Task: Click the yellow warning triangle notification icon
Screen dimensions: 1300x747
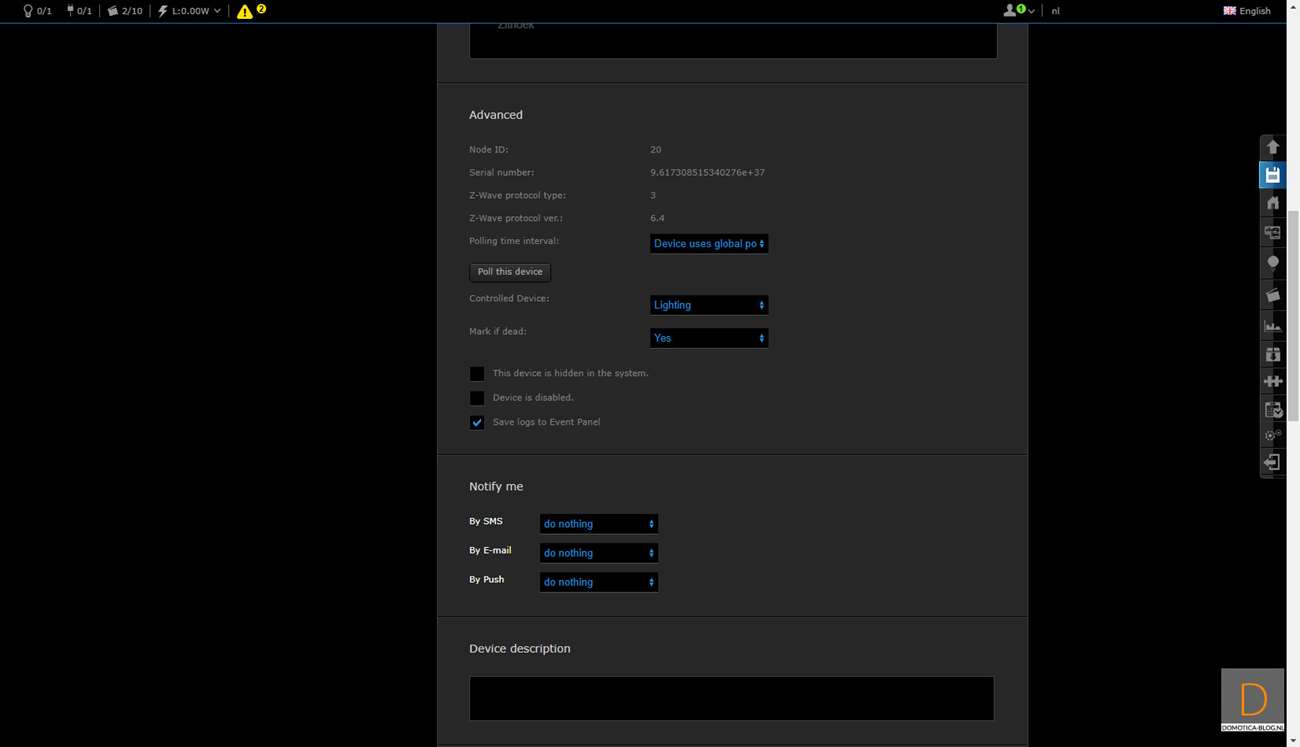Action: click(x=245, y=12)
